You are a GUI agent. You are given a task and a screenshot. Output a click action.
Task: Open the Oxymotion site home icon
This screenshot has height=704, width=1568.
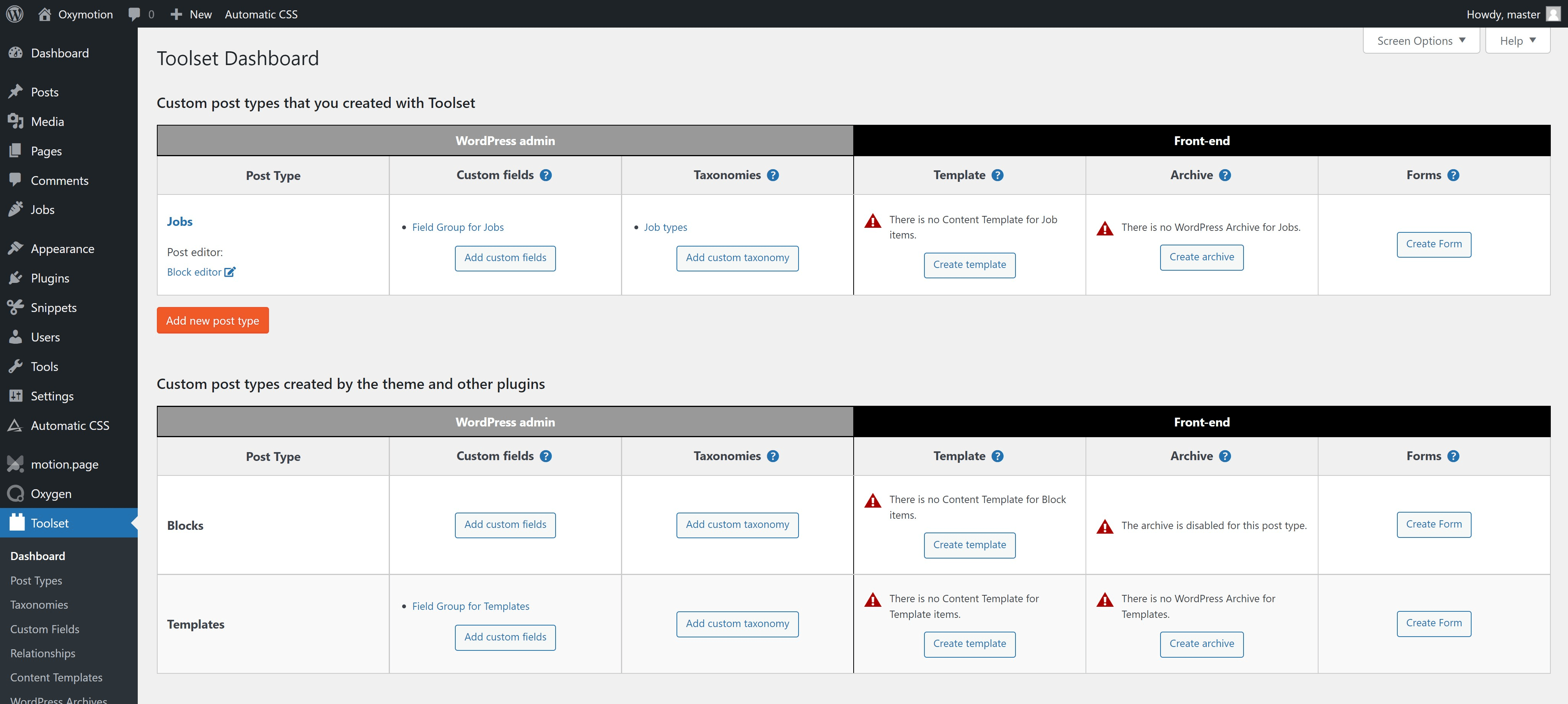point(44,14)
